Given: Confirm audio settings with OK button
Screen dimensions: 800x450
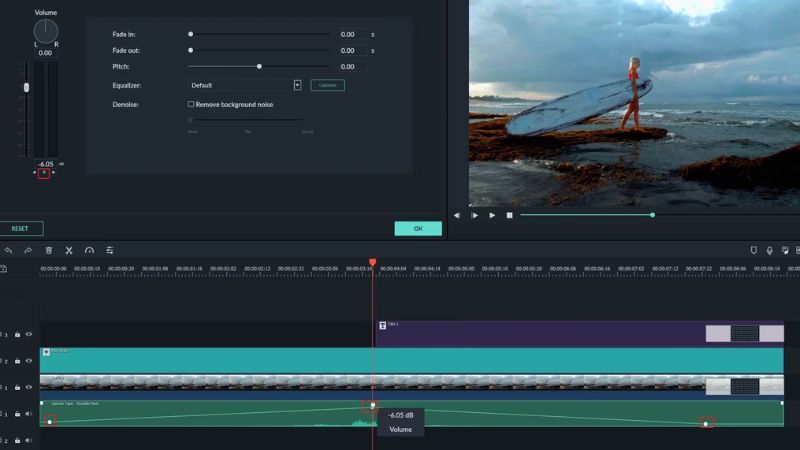Looking at the screenshot, I should point(418,228).
